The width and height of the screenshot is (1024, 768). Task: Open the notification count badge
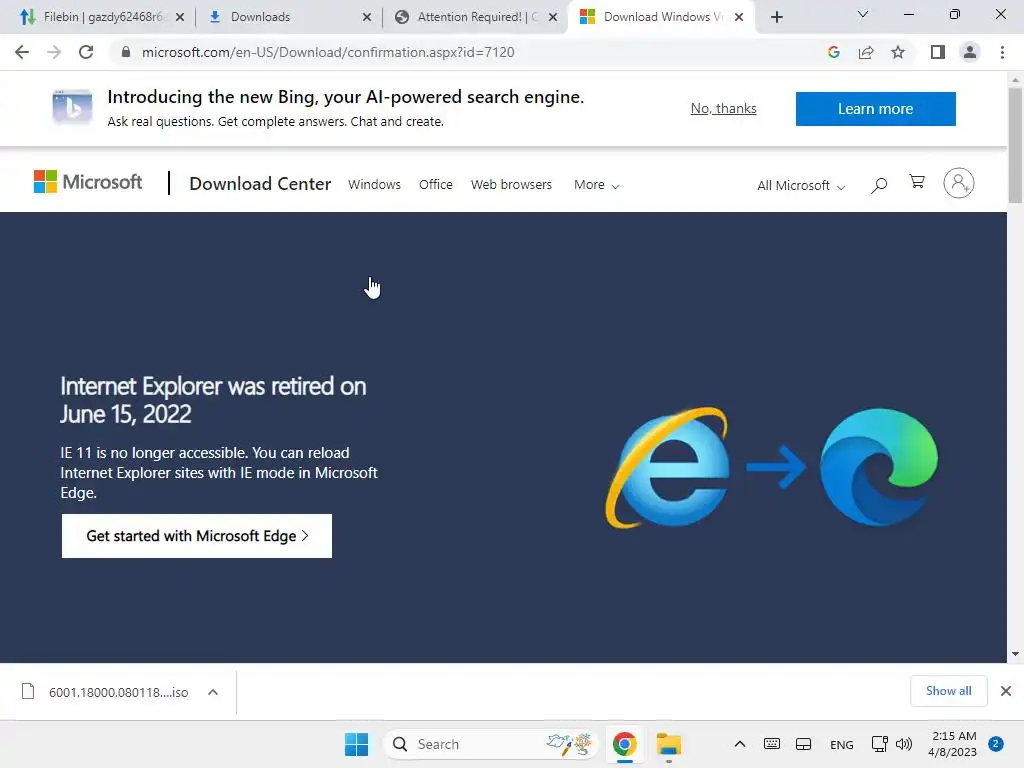pyautogui.click(x=996, y=744)
